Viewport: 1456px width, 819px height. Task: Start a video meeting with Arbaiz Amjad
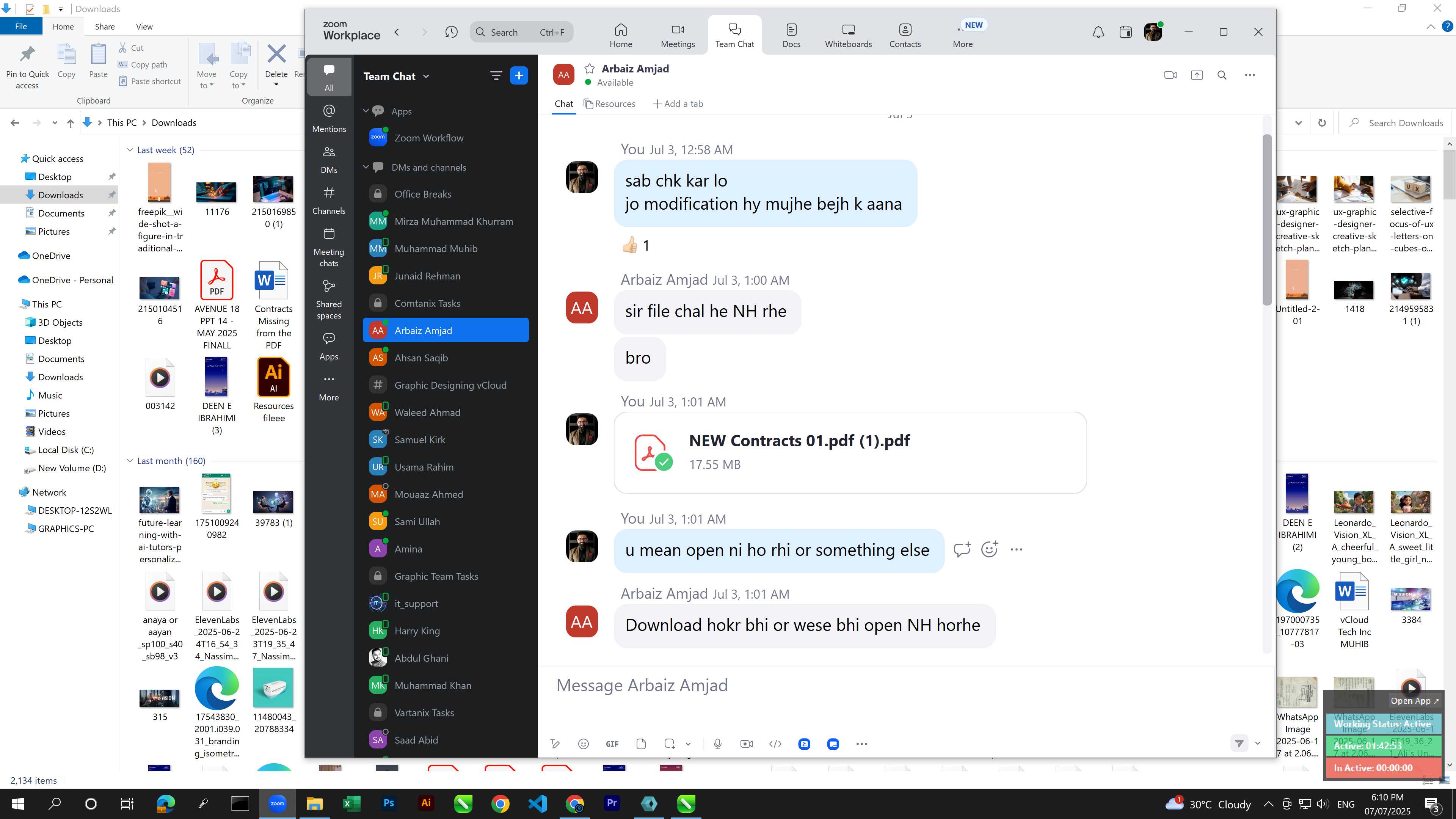pos(1170,75)
